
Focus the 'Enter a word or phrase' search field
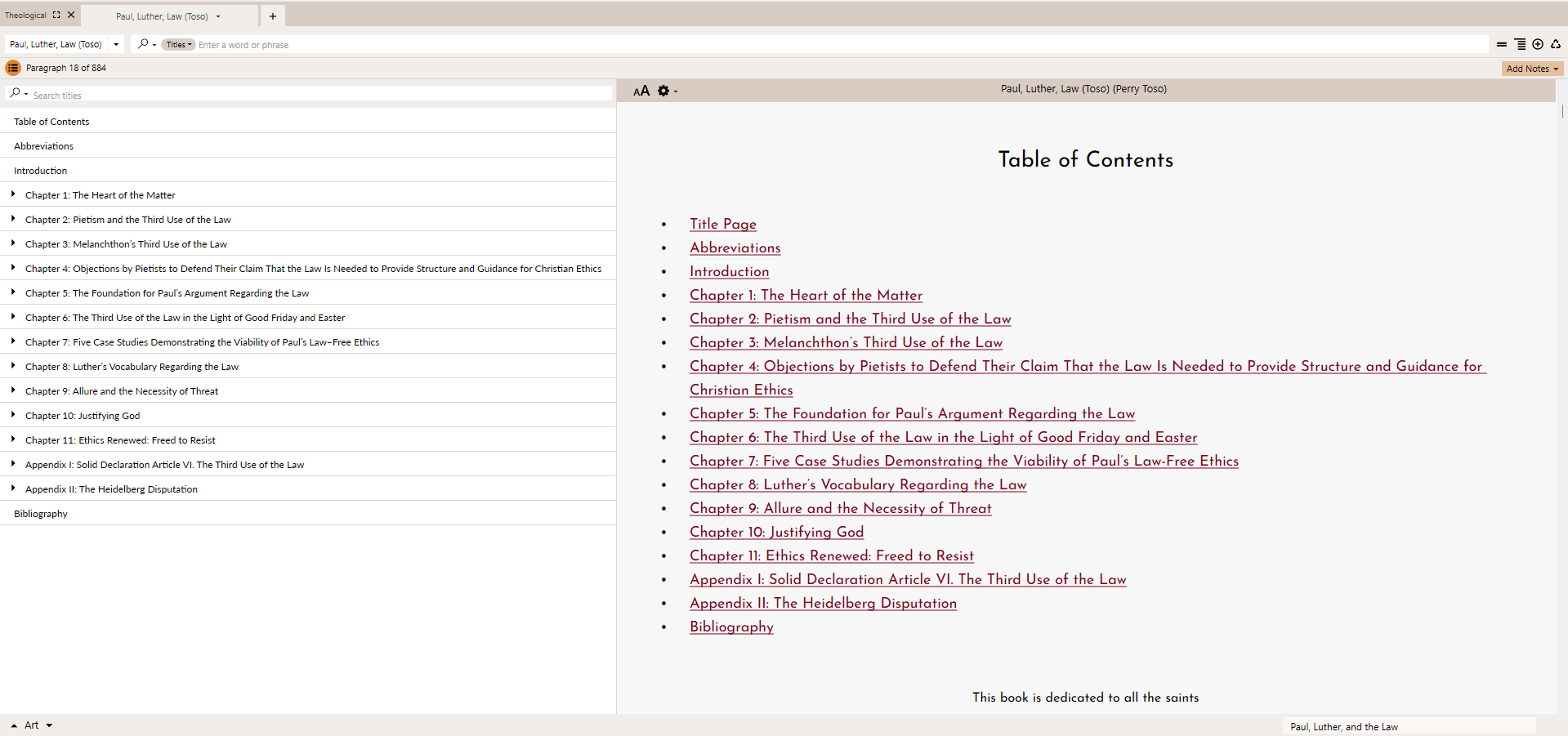tap(842, 45)
